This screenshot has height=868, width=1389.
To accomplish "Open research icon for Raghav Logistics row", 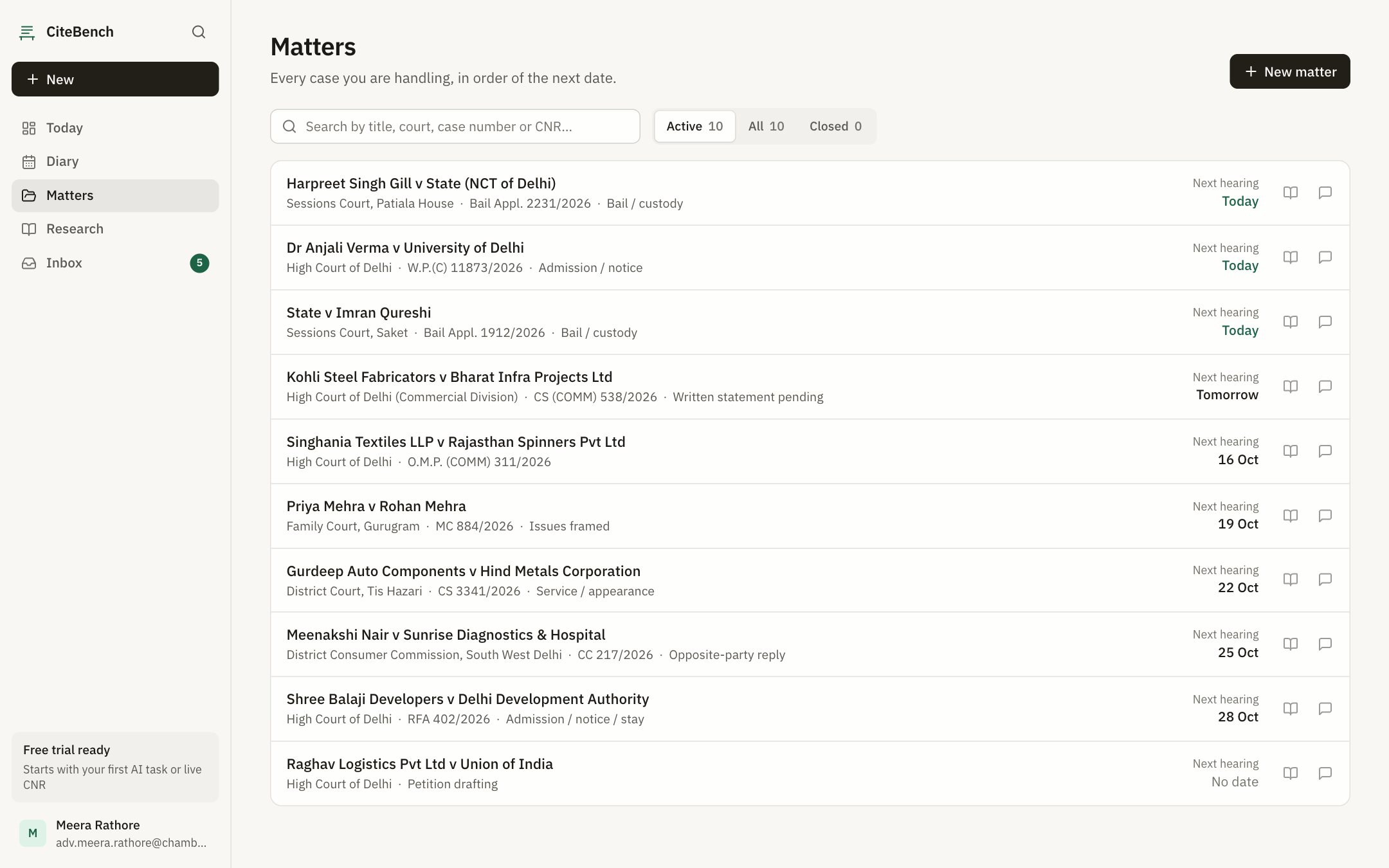I will 1291,773.
